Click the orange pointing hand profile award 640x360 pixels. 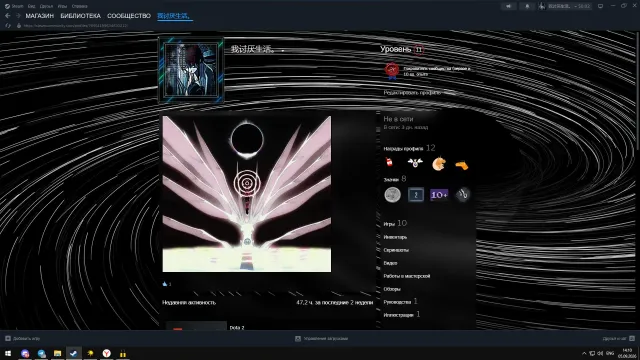coord(462,165)
